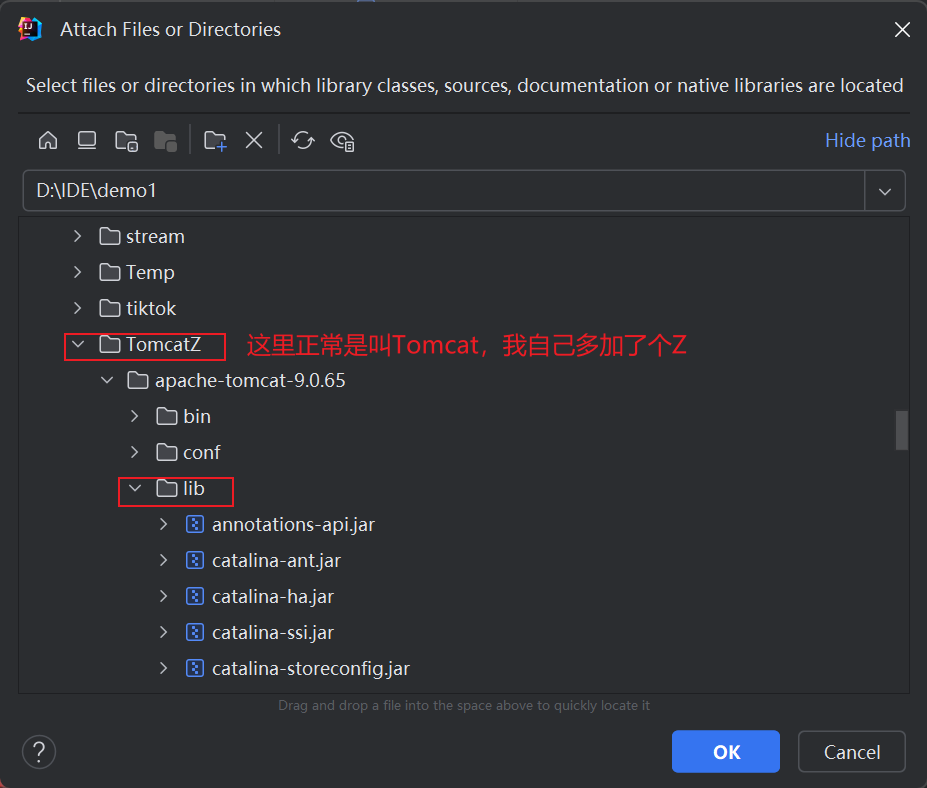Select the tiktok folder row

[464, 309]
